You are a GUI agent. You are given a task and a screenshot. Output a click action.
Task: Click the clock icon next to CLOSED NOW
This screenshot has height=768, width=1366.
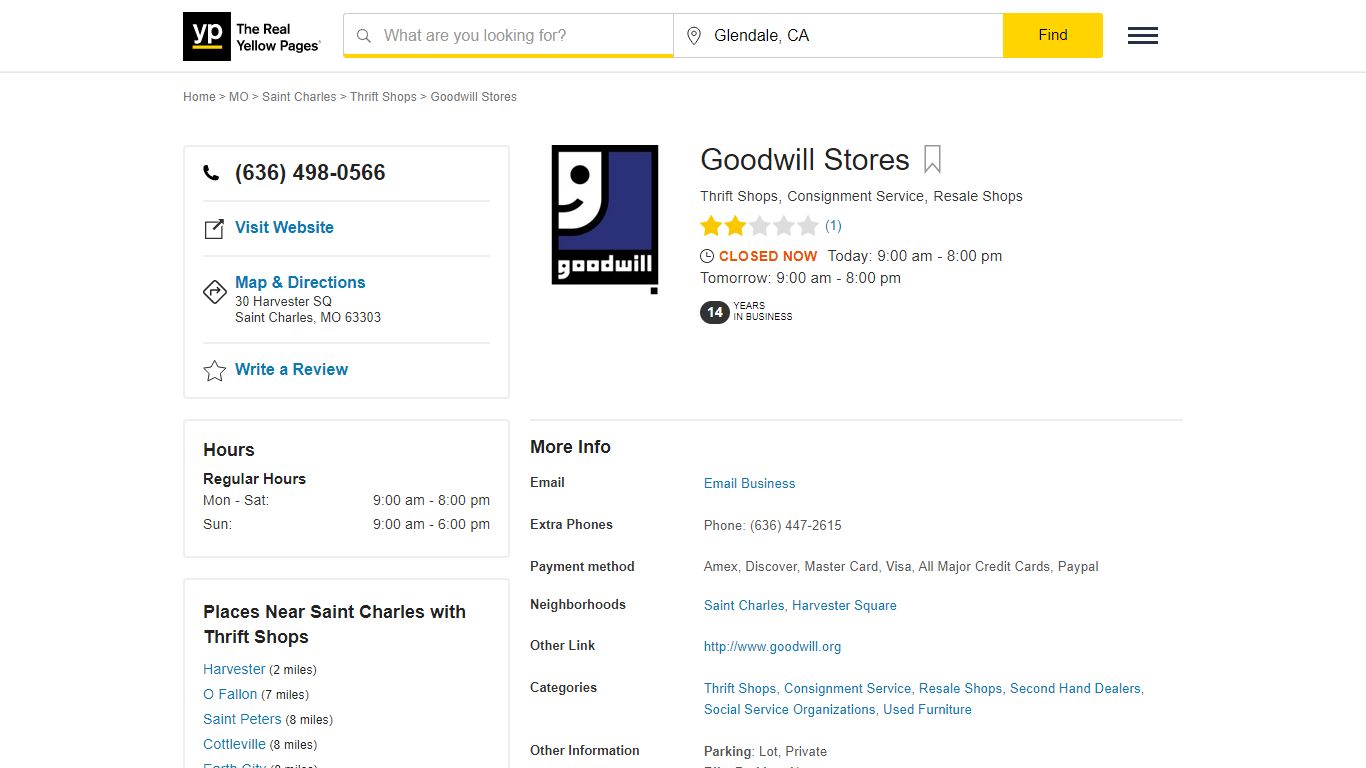[x=707, y=256]
